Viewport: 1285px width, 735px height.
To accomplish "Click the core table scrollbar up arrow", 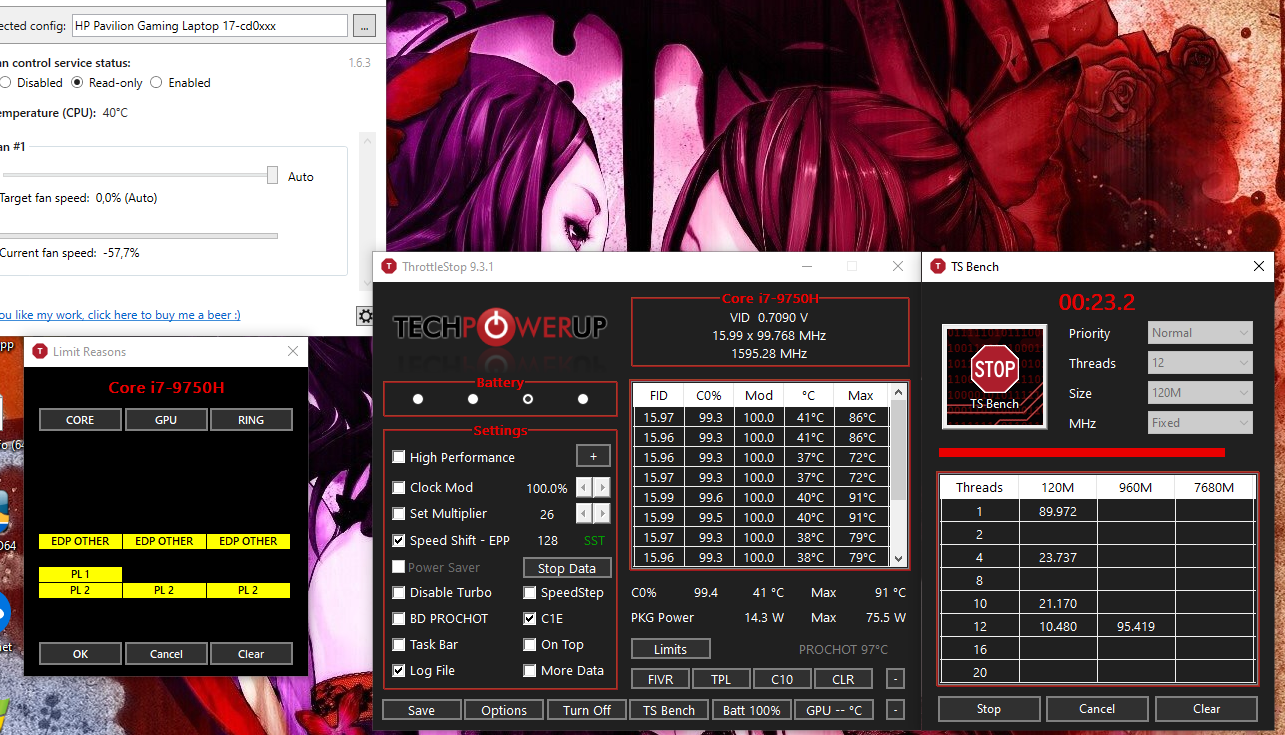I will pos(897,393).
